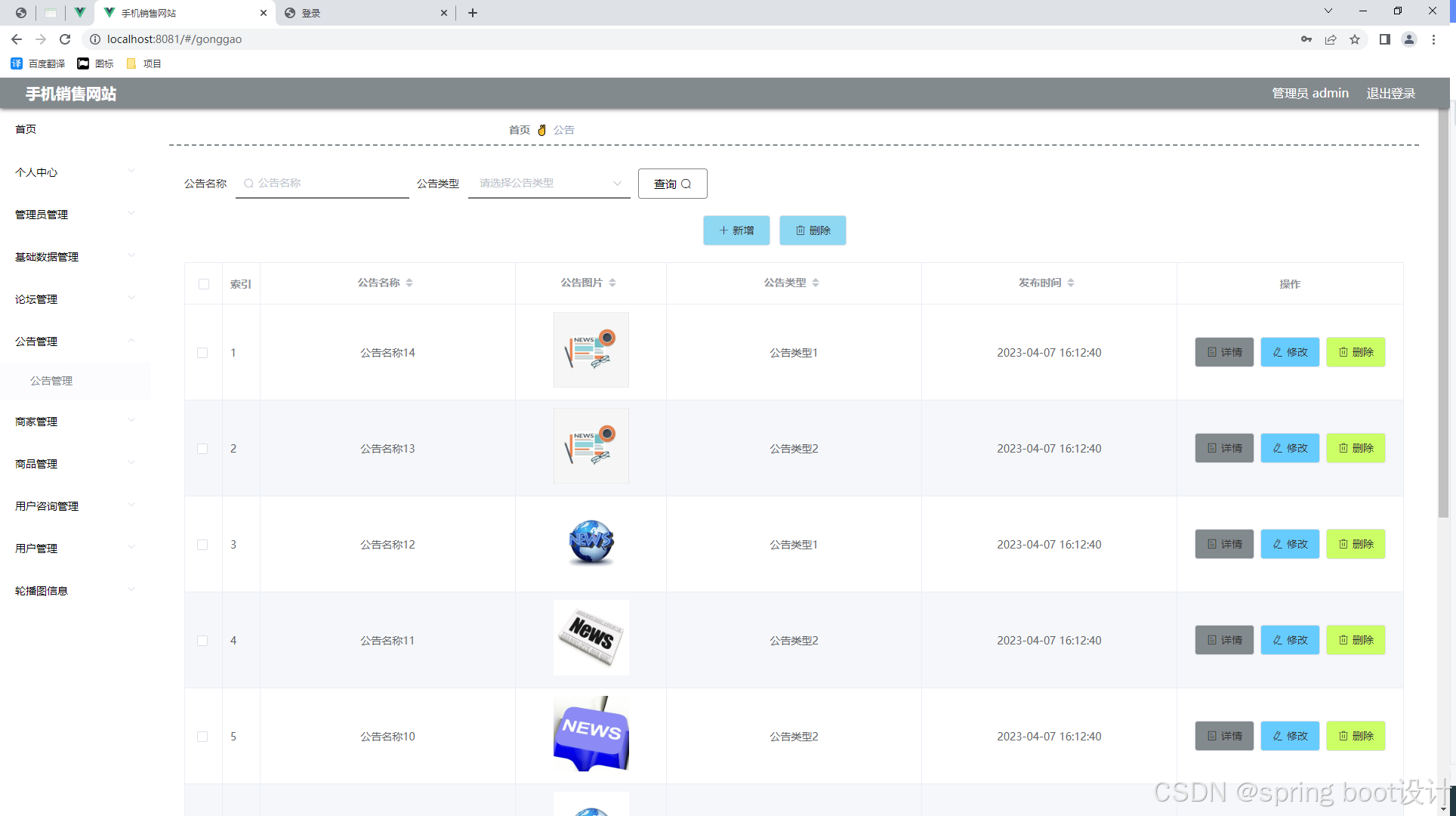This screenshot has width=1456, height=816.
Task: Click sort arrows beside 公告名称 column header
Action: [x=409, y=283]
